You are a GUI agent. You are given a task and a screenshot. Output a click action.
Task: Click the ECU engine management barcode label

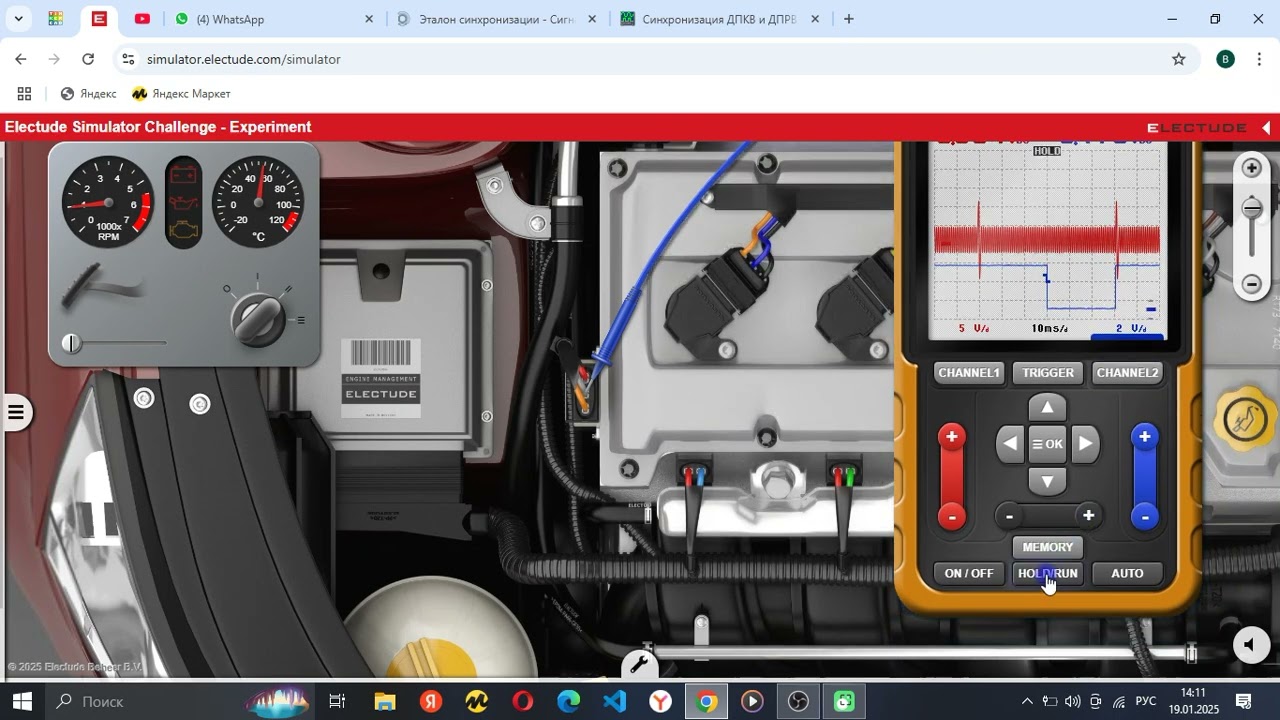coord(380,378)
